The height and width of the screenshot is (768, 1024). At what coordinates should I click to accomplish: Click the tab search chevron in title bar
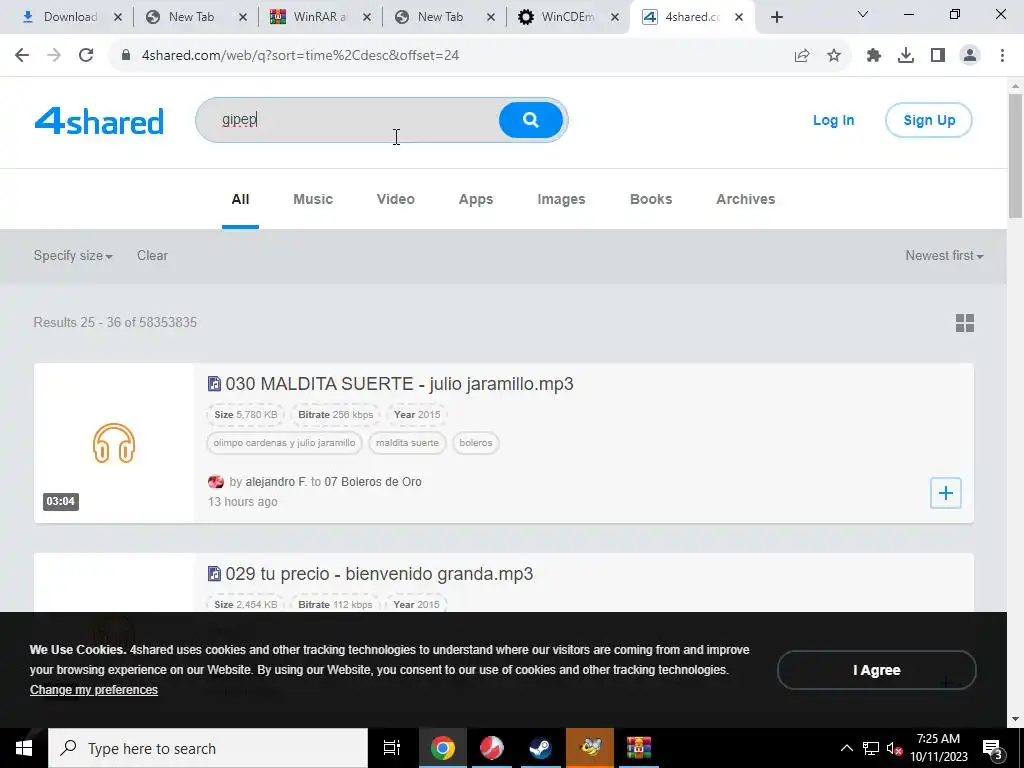pyautogui.click(x=863, y=14)
